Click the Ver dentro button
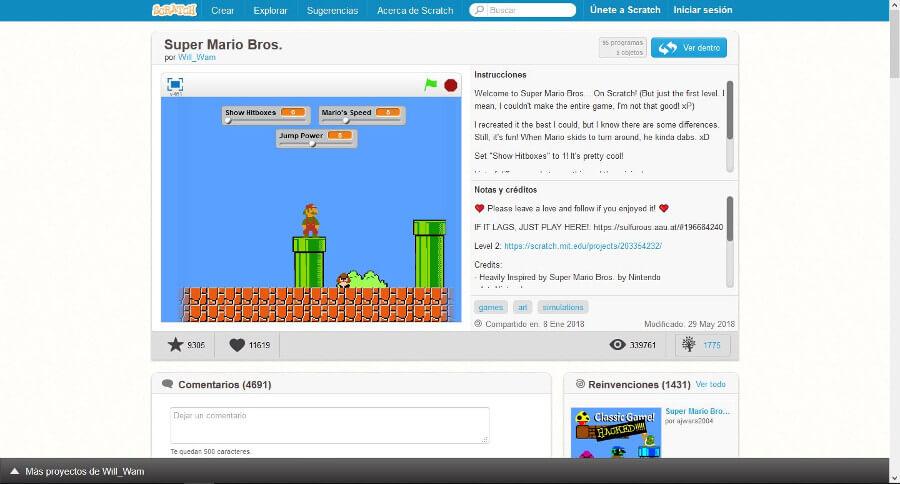The width and height of the screenshot is (900, 484). (689, 48)
